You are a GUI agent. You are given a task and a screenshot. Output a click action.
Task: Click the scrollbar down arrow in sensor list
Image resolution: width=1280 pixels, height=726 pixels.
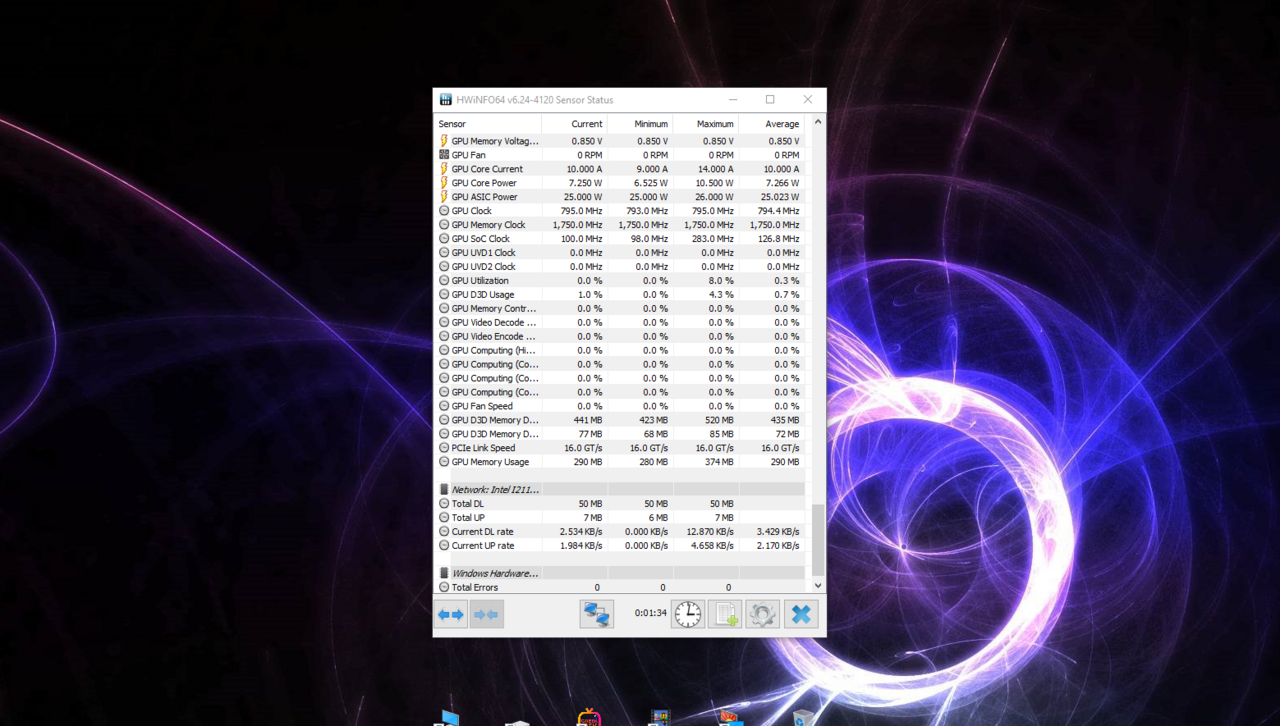point(818,585)
